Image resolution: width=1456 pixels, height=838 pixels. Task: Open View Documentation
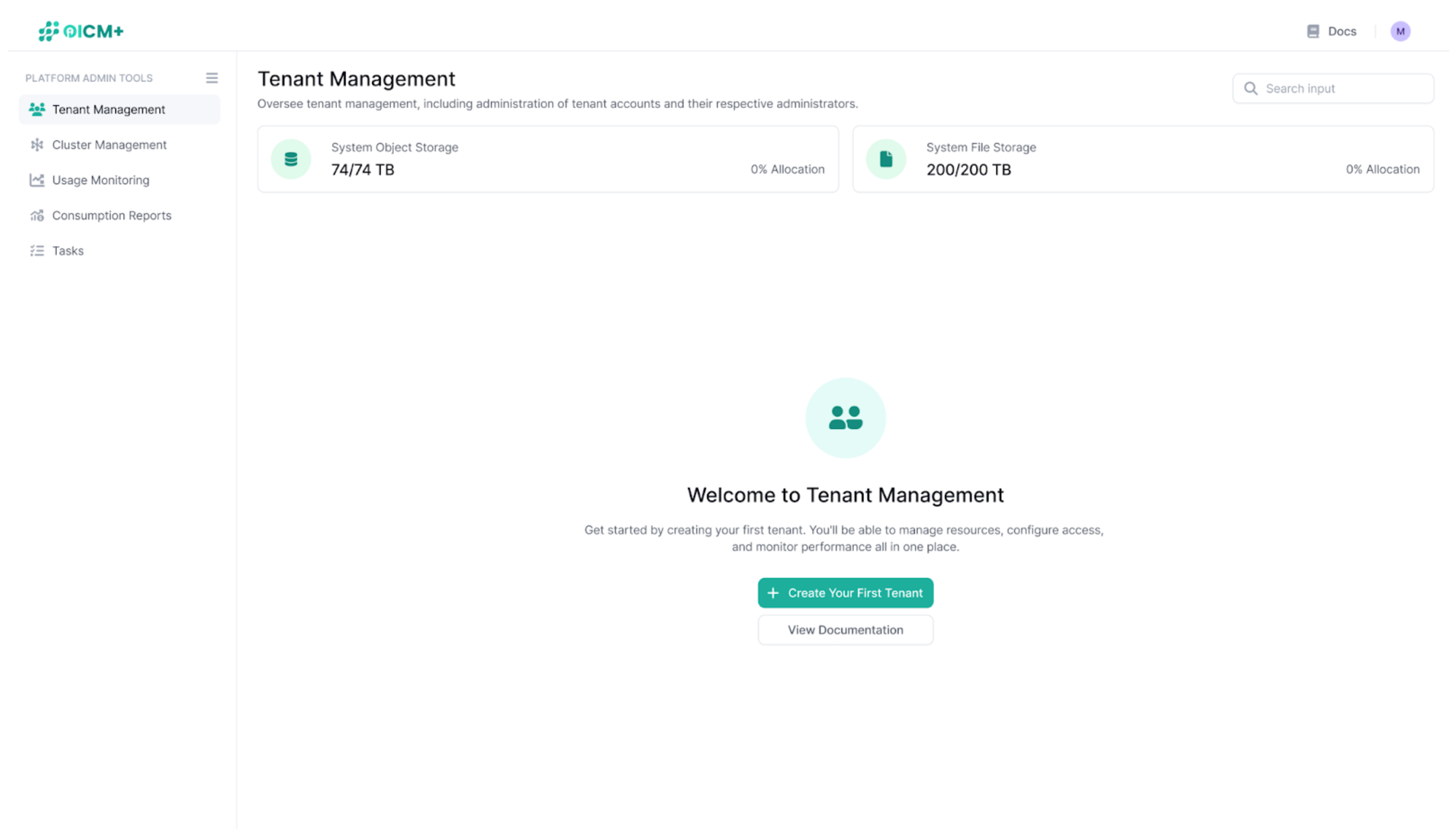pyautogui.click(x=845, y=630)
